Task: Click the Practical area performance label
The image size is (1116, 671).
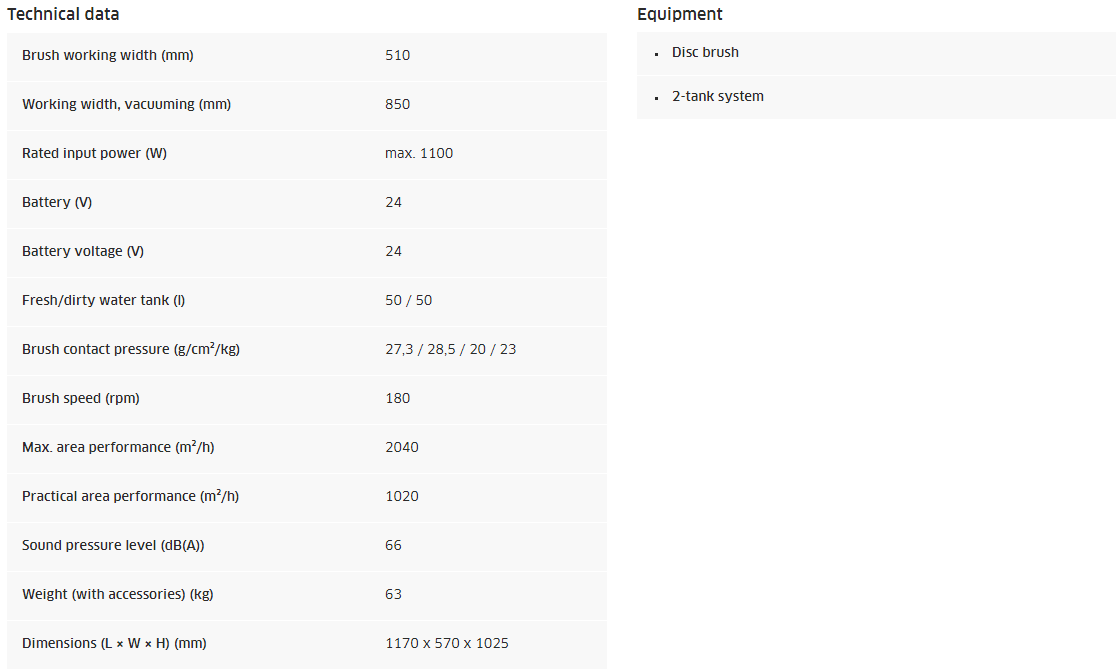Action: click(x=130, y=496)
